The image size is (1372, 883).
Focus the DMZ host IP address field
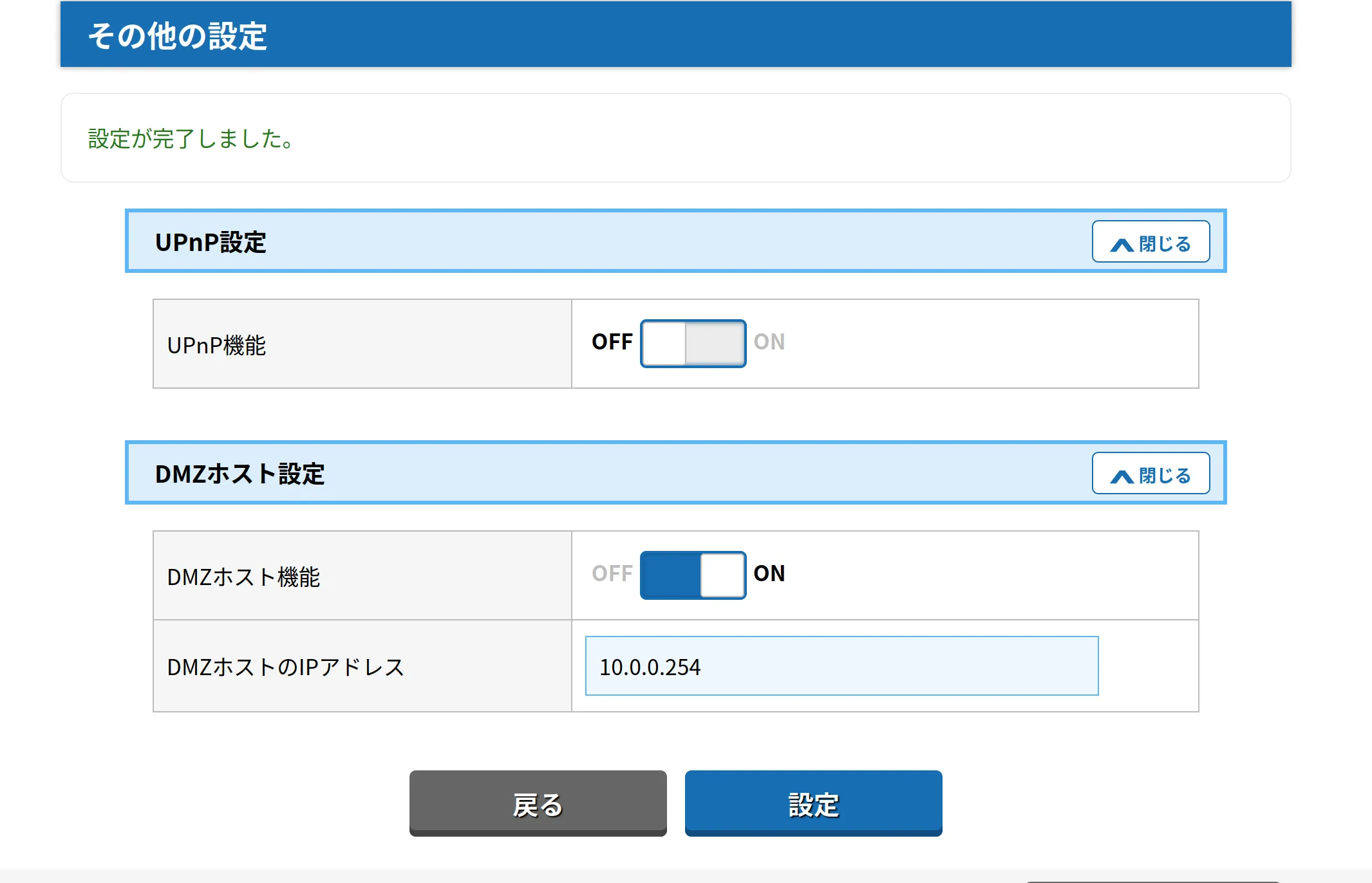(x=841, y=666)
